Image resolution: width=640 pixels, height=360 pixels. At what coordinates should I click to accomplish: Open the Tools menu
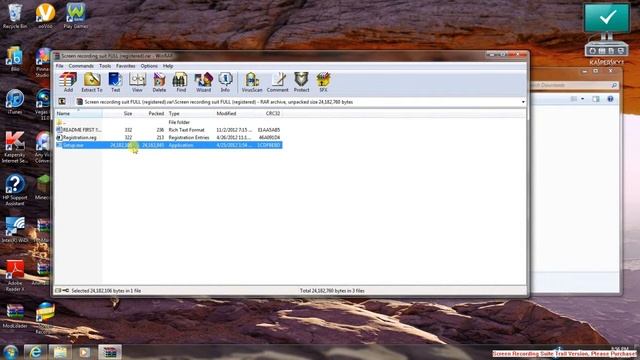105,66
